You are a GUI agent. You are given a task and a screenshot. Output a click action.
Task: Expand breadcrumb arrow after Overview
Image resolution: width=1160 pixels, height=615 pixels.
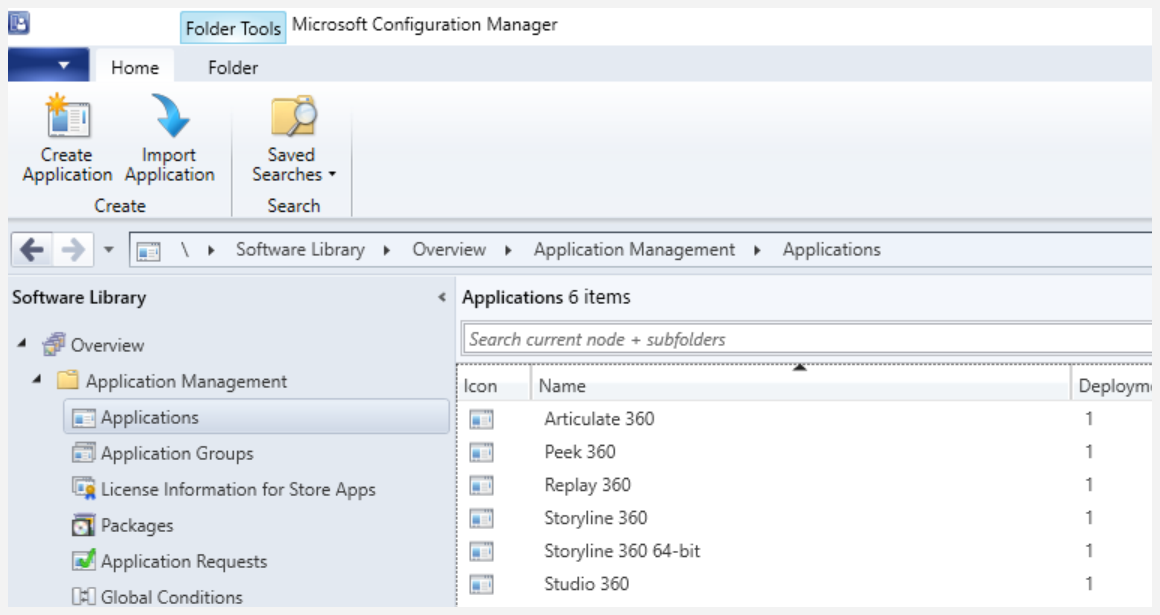coord(508,250)
